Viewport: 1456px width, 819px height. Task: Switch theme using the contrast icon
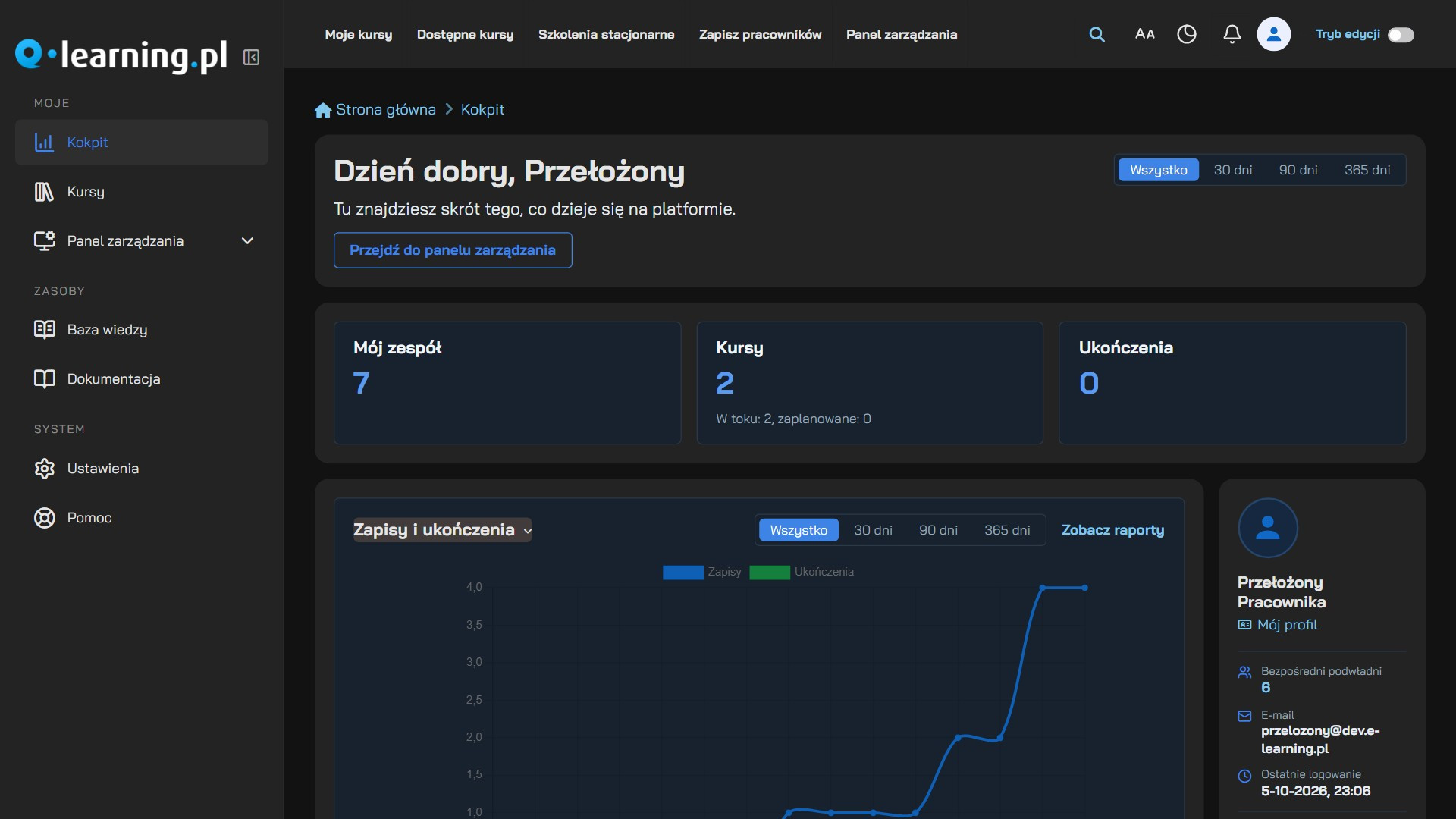[1187, 34]
